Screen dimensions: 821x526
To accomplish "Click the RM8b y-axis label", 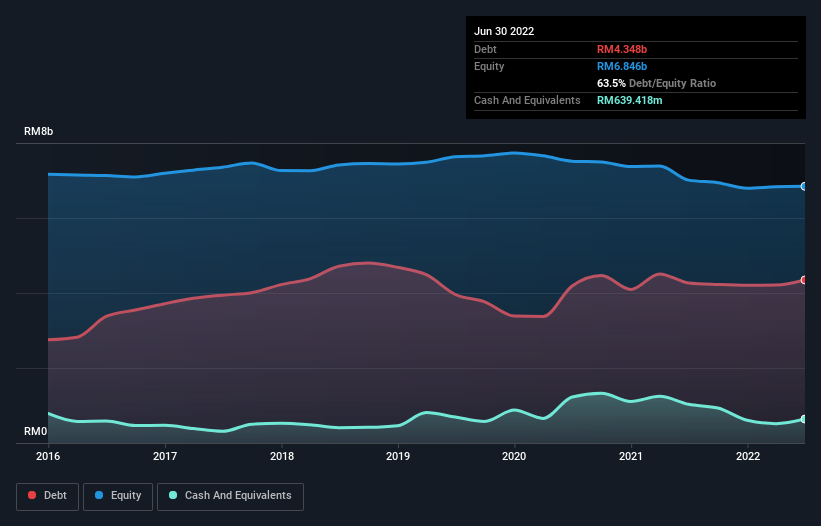I will [x=38, y=131].
